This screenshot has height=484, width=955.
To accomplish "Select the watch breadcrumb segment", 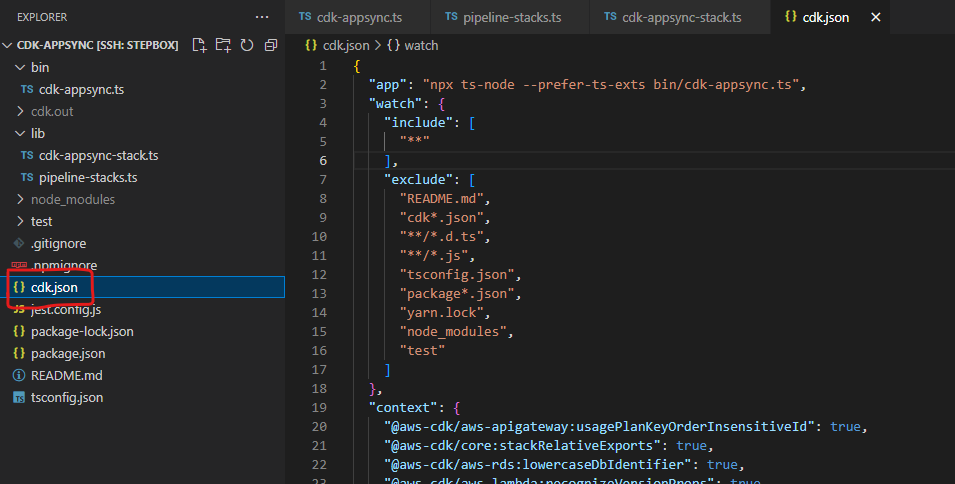I will tap(421, 45).
